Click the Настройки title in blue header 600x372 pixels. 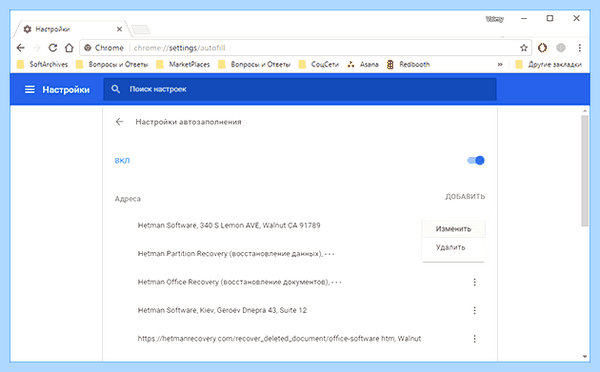66,90
